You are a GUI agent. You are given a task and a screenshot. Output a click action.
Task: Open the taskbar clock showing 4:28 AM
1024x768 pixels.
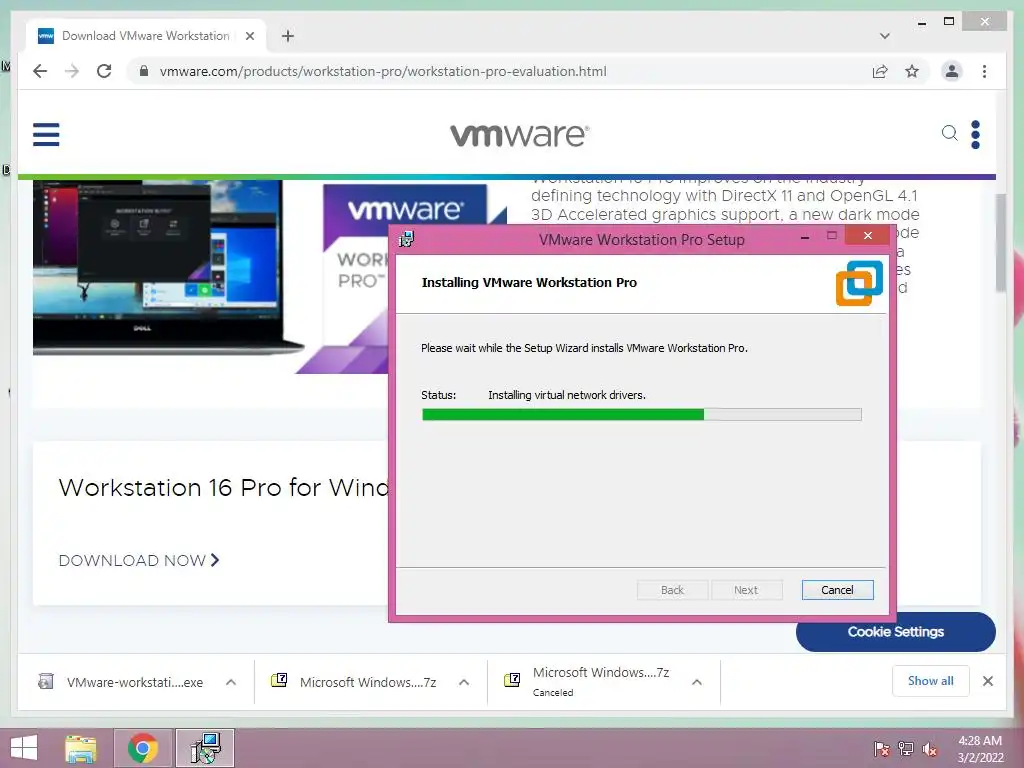click(980, 749)
